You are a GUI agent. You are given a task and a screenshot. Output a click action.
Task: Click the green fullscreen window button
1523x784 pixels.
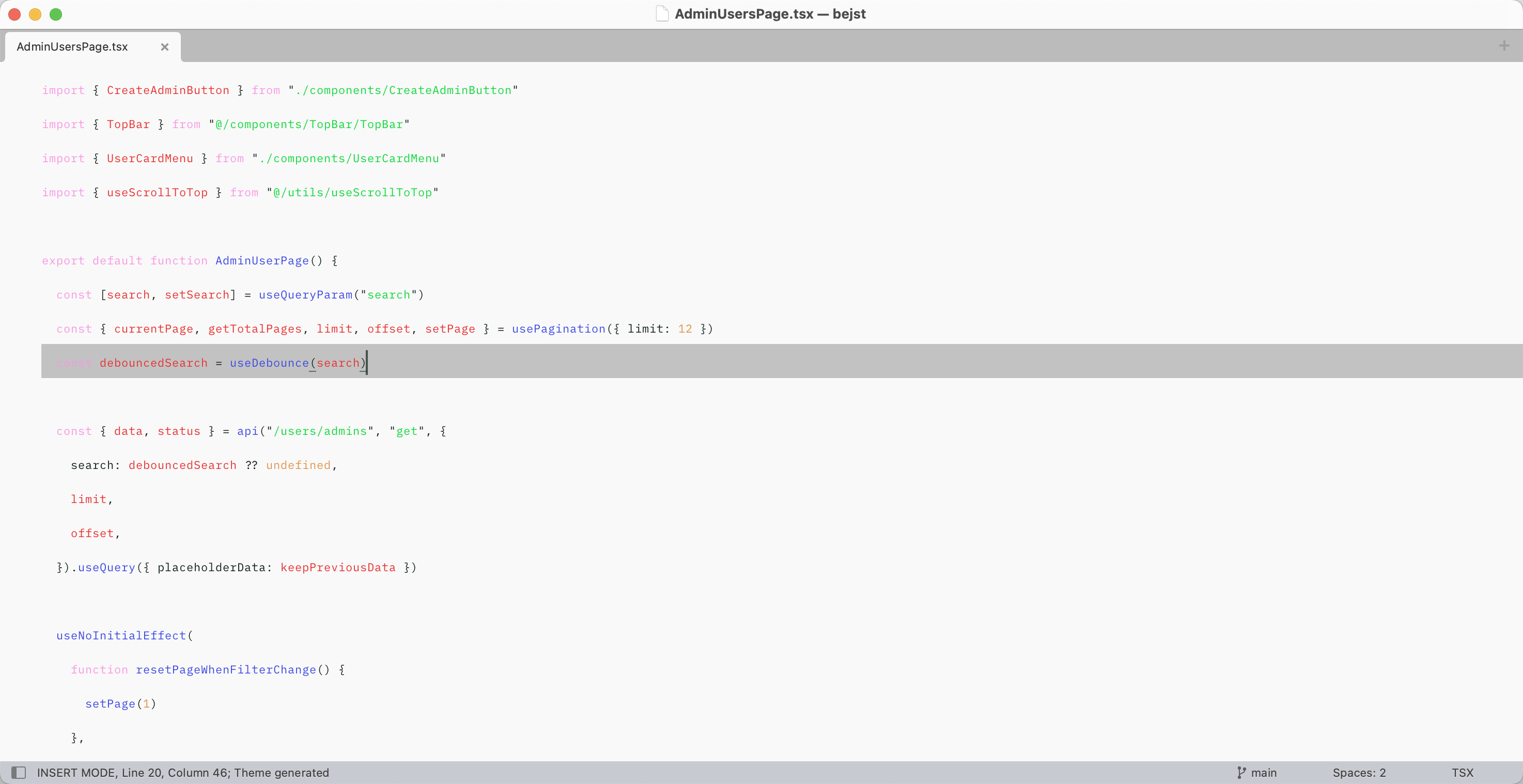[56, 14]
